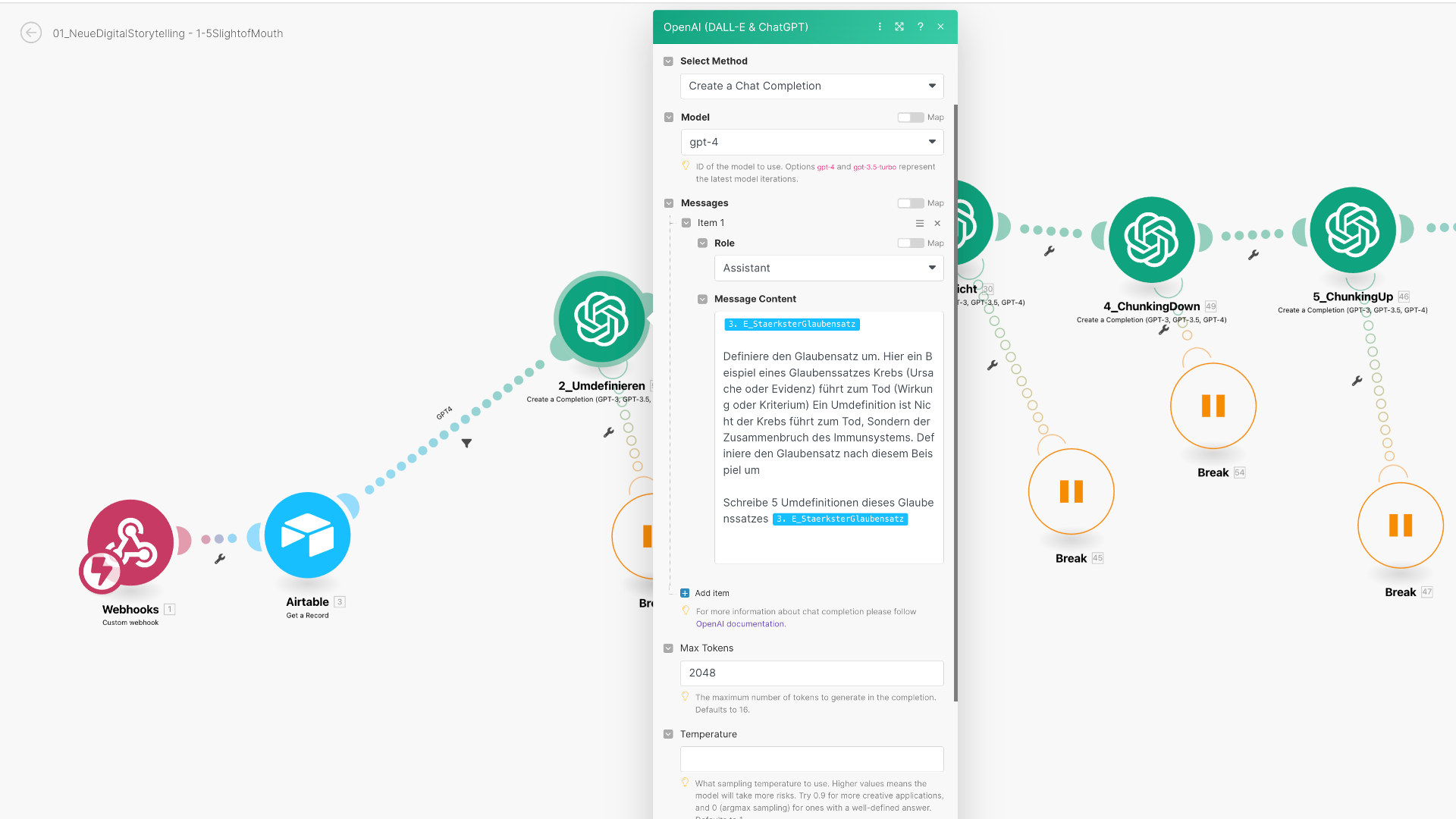Viewport: 1456px width, 819px height.
Task: Click the 4_ChunkingDown OpenAI module
Action: [1151, 240]
